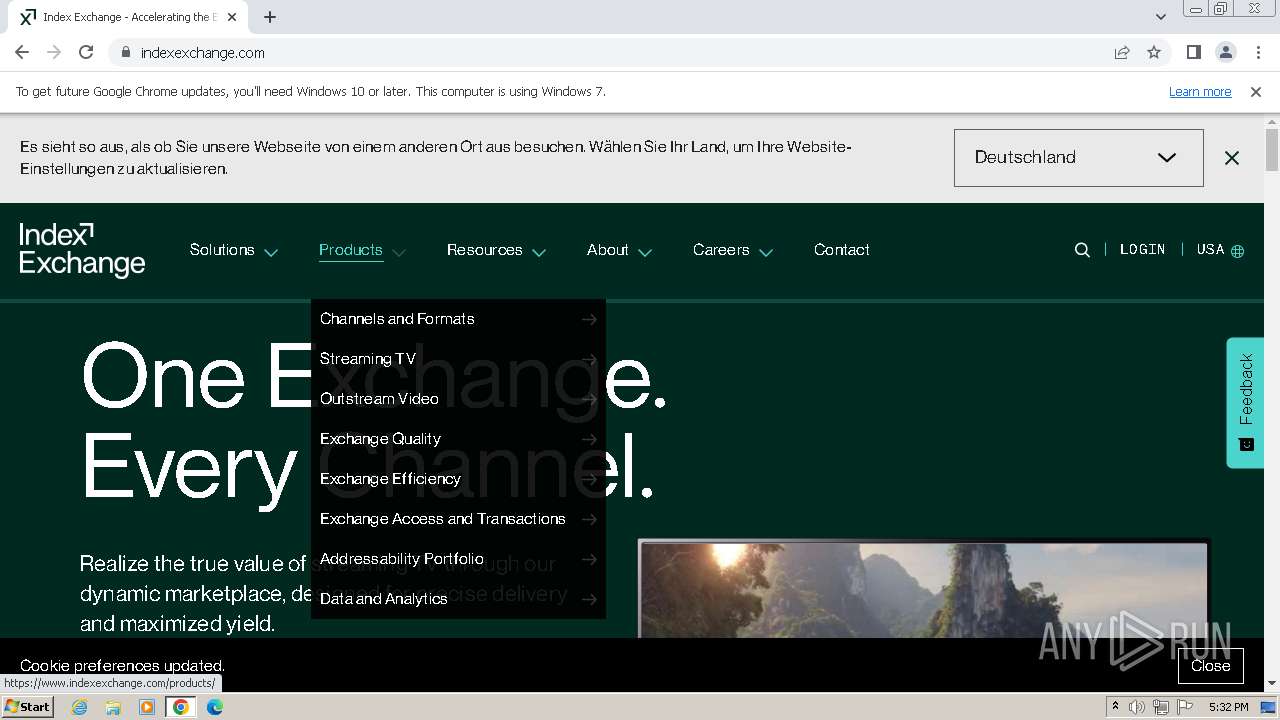Open a new tab with plus icon
The height and width of the screenshot is (720, 1280).
coord(270,17)
